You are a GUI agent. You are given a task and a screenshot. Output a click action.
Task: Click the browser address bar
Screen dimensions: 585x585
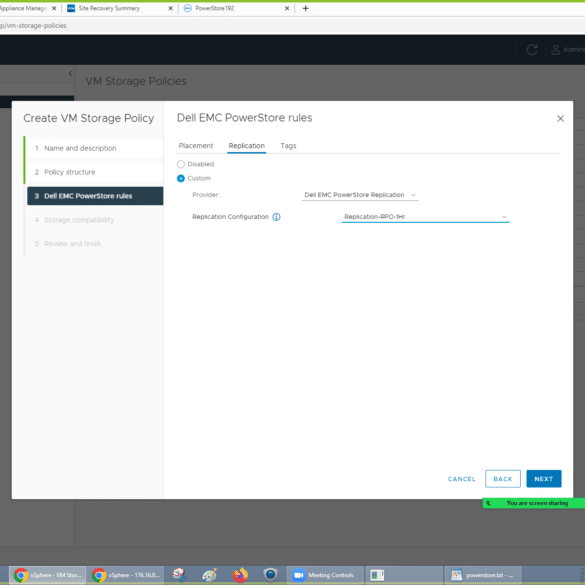pyautogui.click(x=291, y=25)
